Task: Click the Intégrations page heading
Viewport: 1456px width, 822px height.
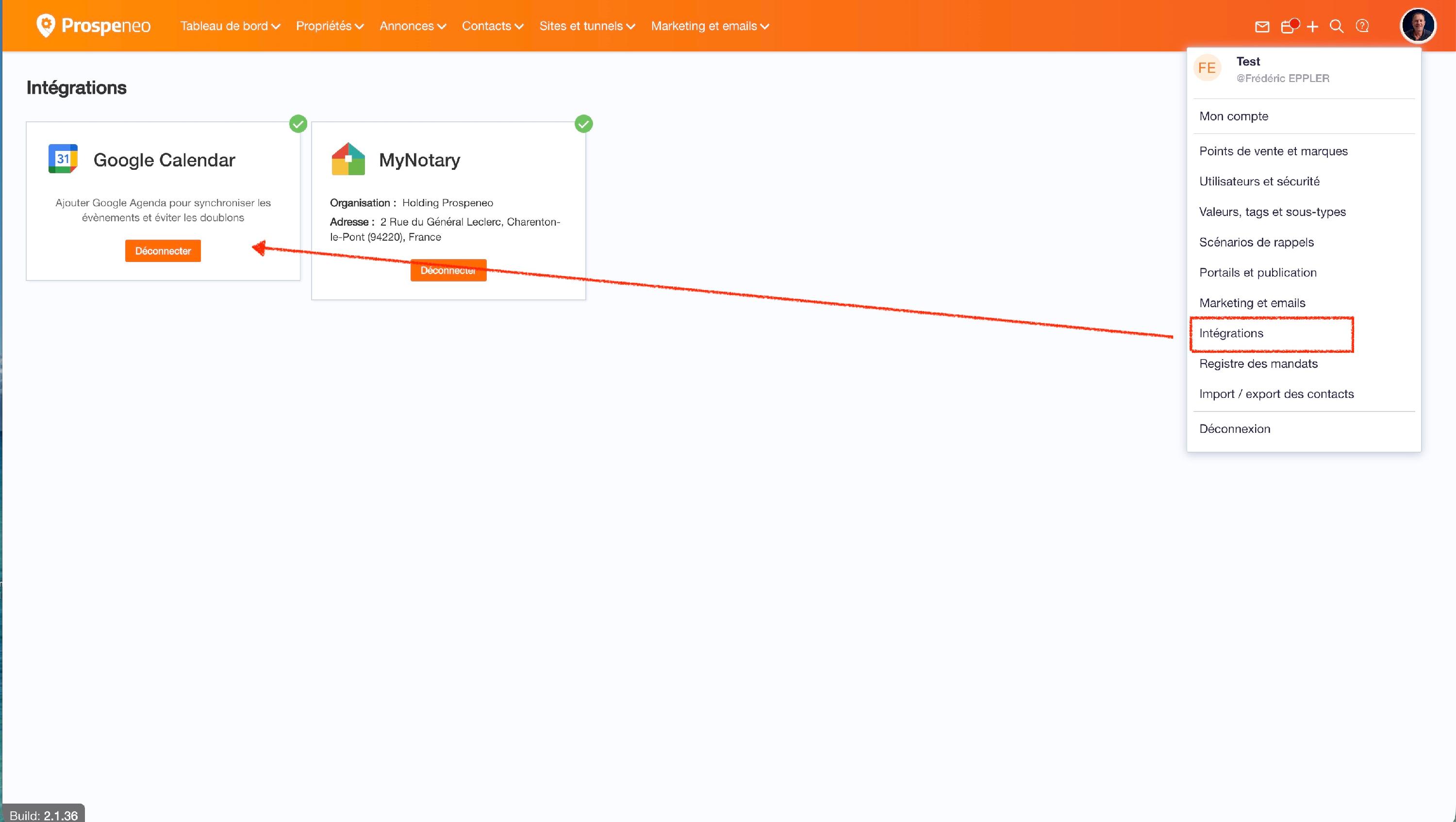Action: point(76,87)
